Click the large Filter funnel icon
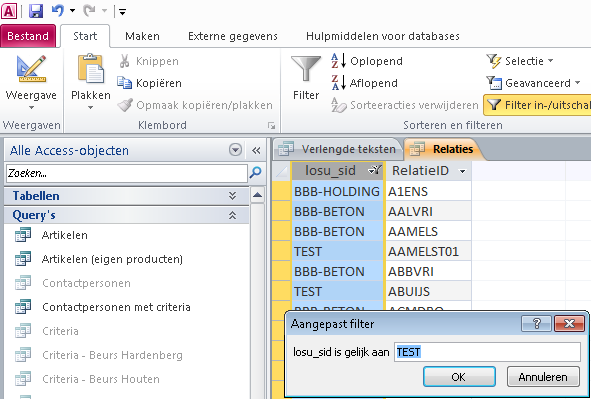The width and height of the screenshot is (591, 399). (x=306, y=70)
